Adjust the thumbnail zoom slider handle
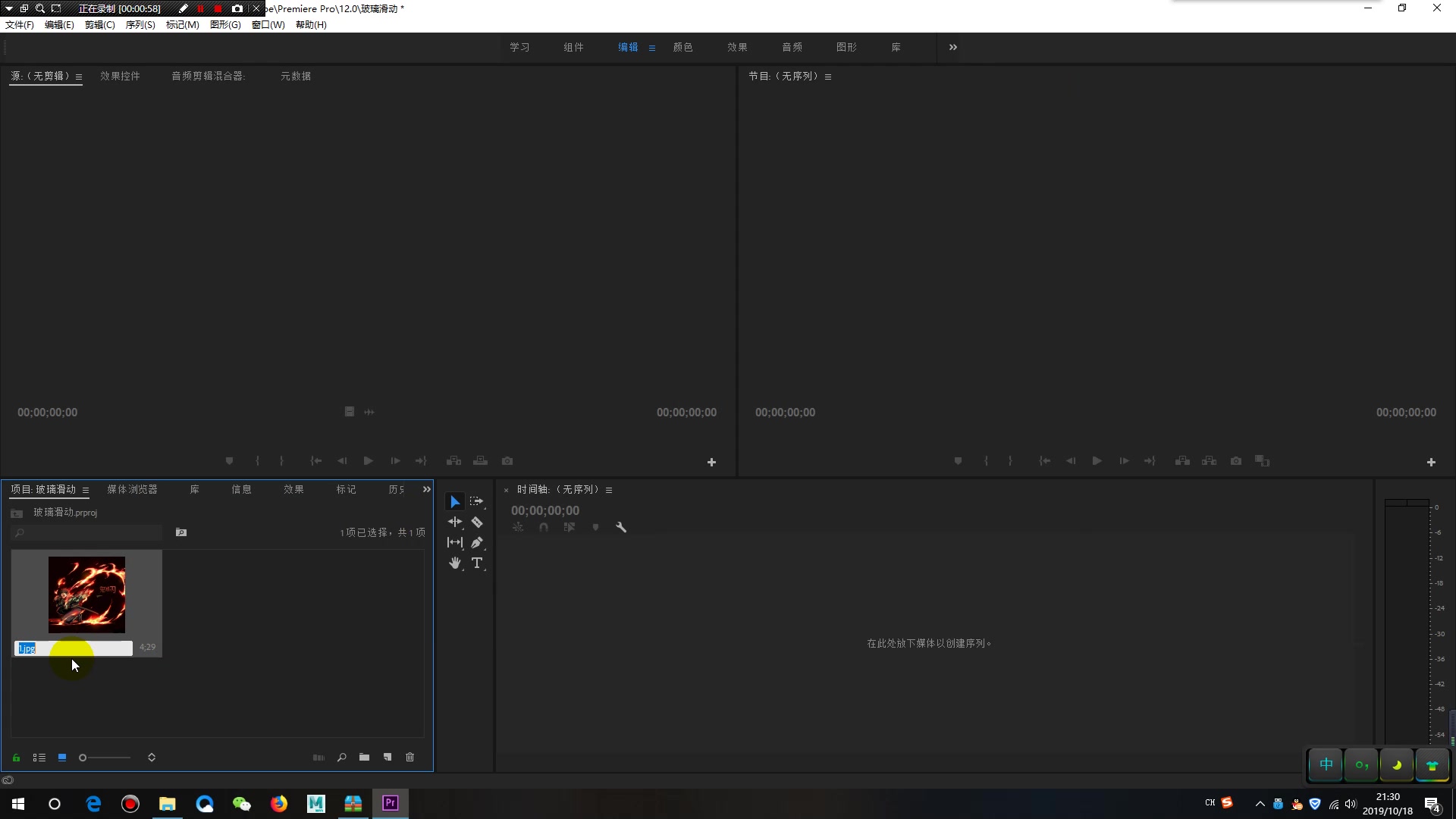The image size is (1456, 819). pyautogui.click(x=83, y=758)
